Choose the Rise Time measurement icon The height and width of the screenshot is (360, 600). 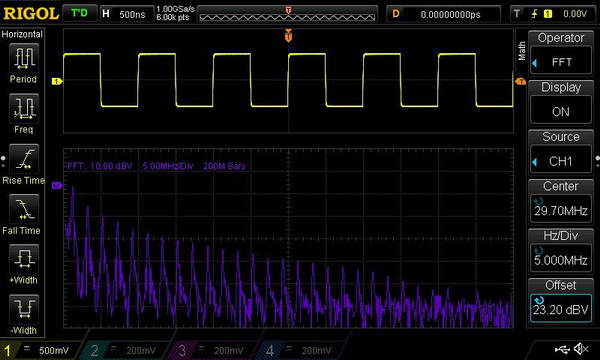click(x=24, y=159)
